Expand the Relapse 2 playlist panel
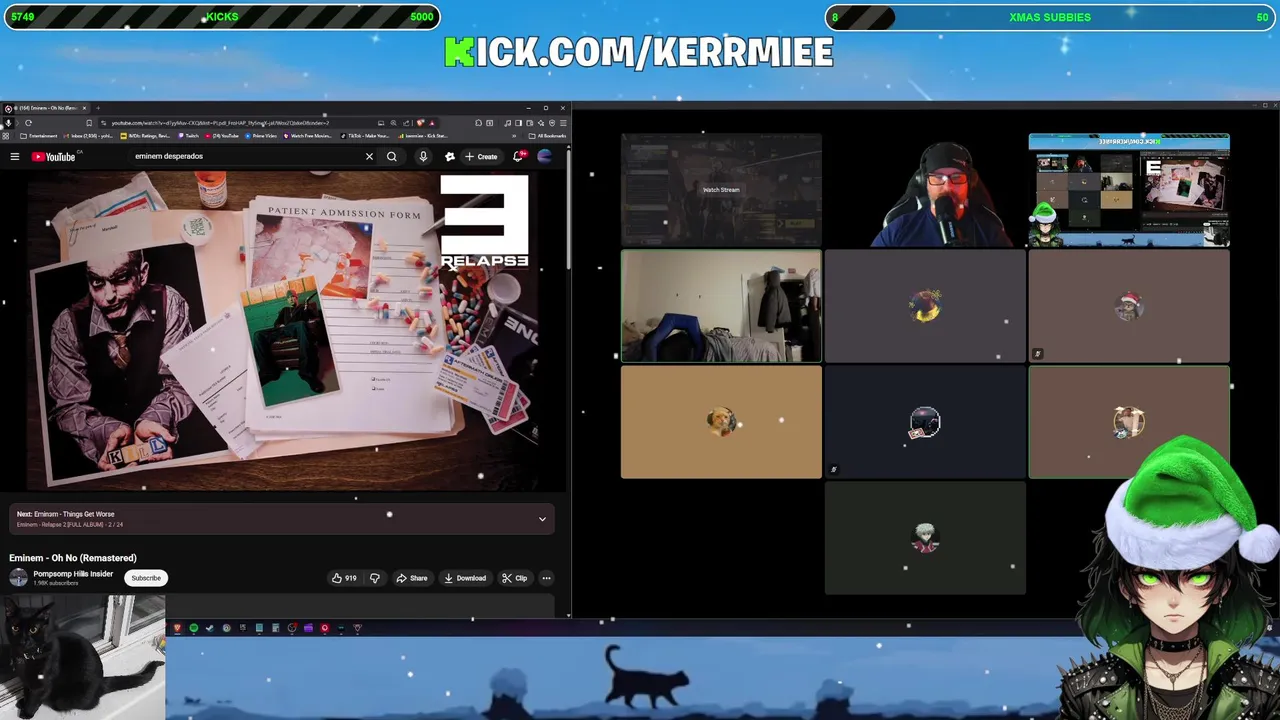 (542, 519)
